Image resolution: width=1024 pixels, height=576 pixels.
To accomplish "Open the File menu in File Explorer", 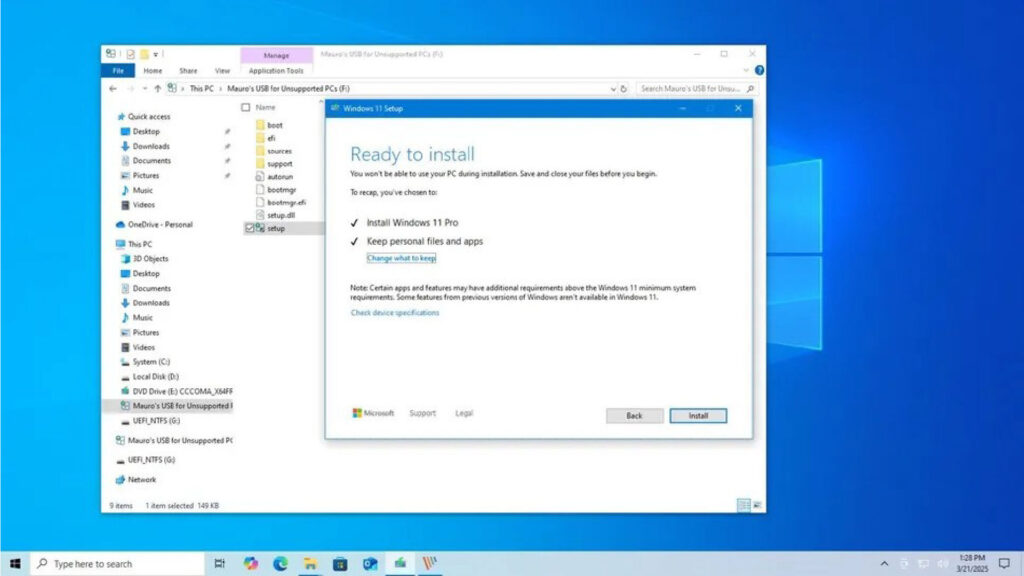I will [118, 71].
